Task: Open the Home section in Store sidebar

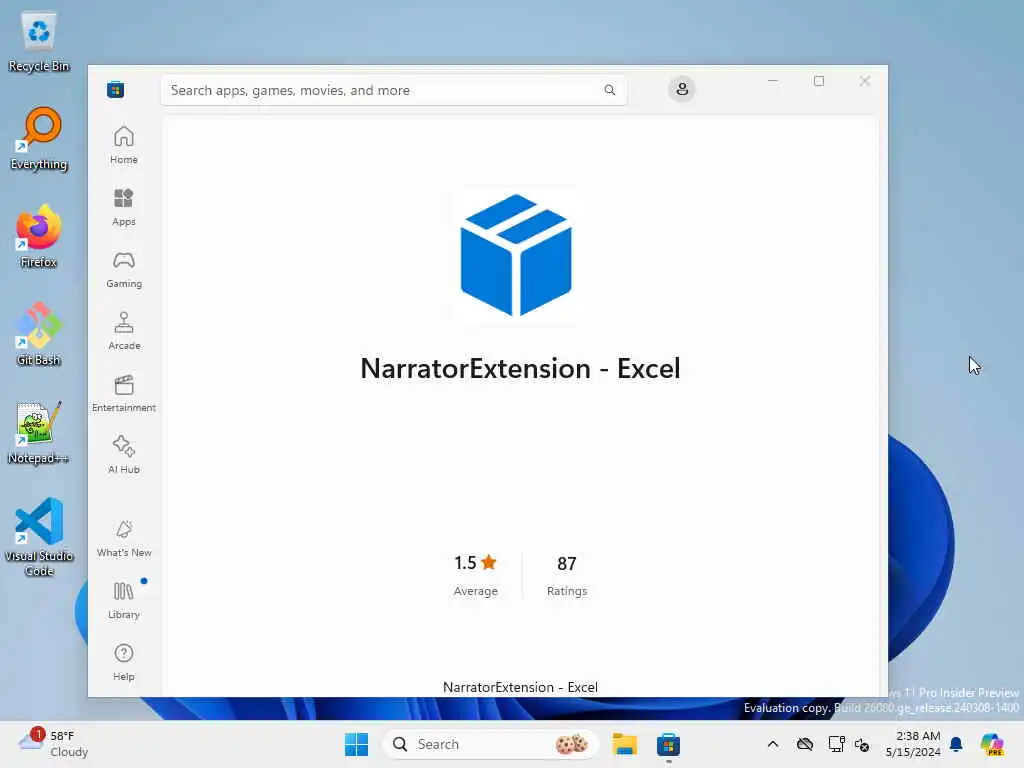Action: [x=123, y=145]
